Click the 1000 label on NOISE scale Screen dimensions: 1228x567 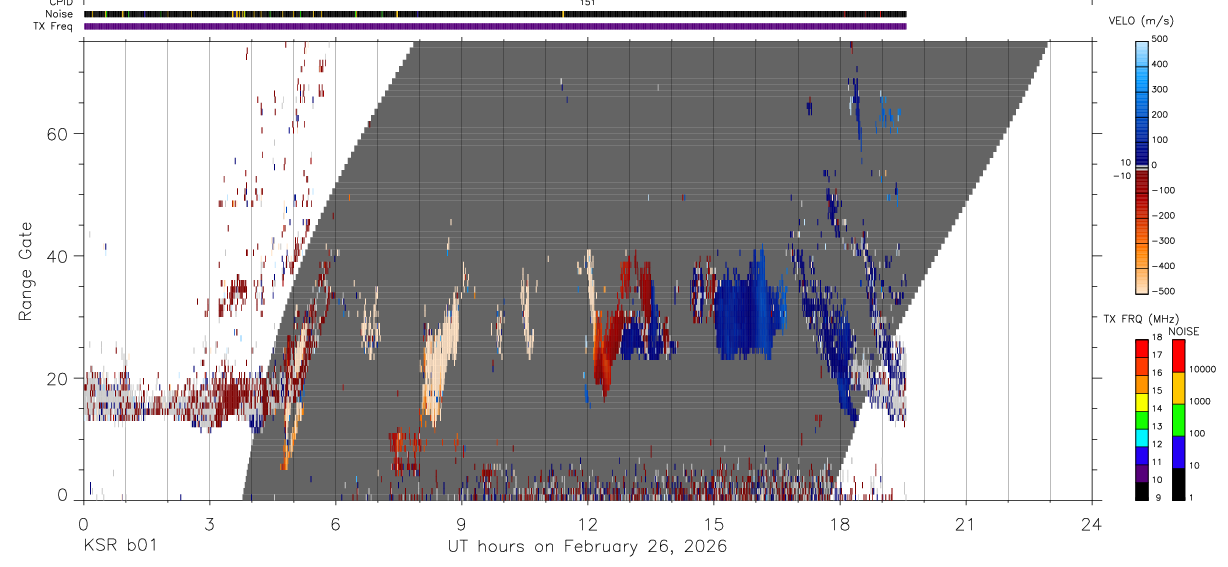pos(1201,401)
